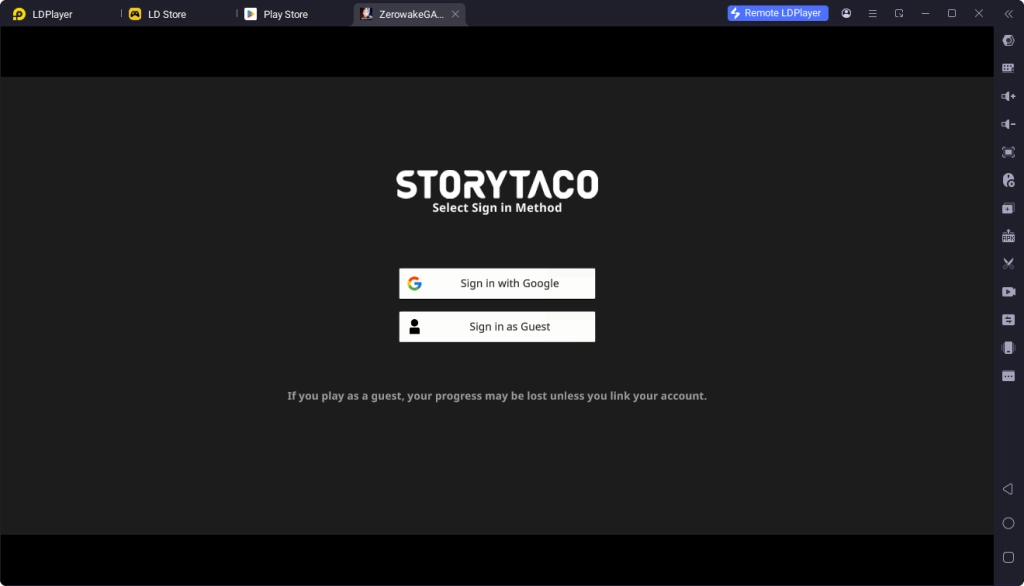Click the volume up icon

1008,96
